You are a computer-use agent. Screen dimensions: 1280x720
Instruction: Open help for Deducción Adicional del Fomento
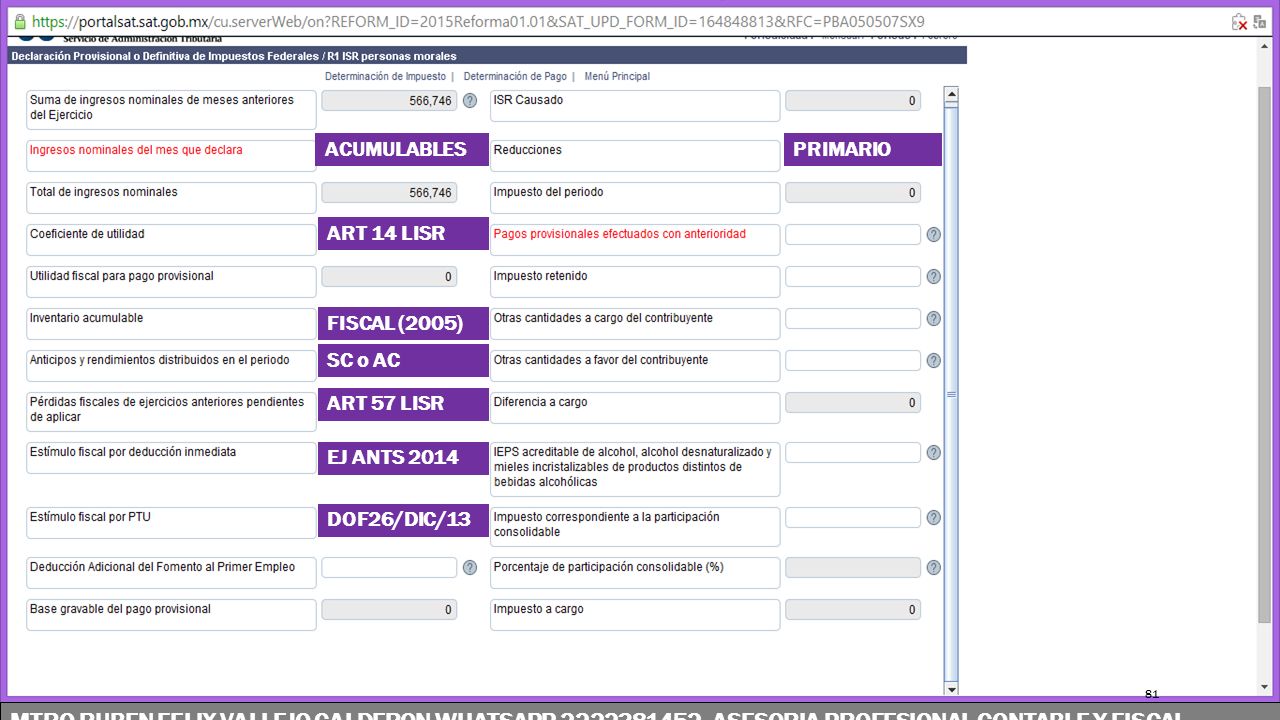470,568
